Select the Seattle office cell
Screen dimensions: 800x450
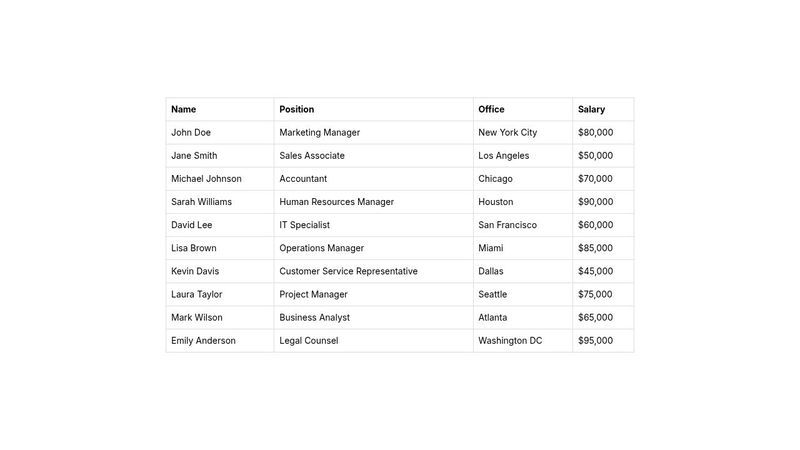coord(493,295)
